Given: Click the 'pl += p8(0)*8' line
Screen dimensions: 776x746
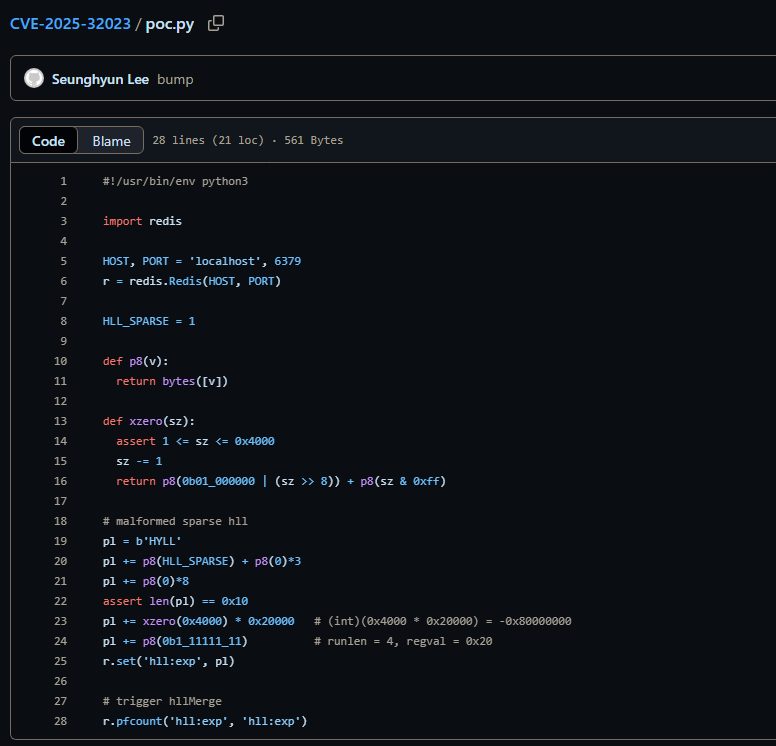Looking at the screenshot, I should tap(146, 581).
